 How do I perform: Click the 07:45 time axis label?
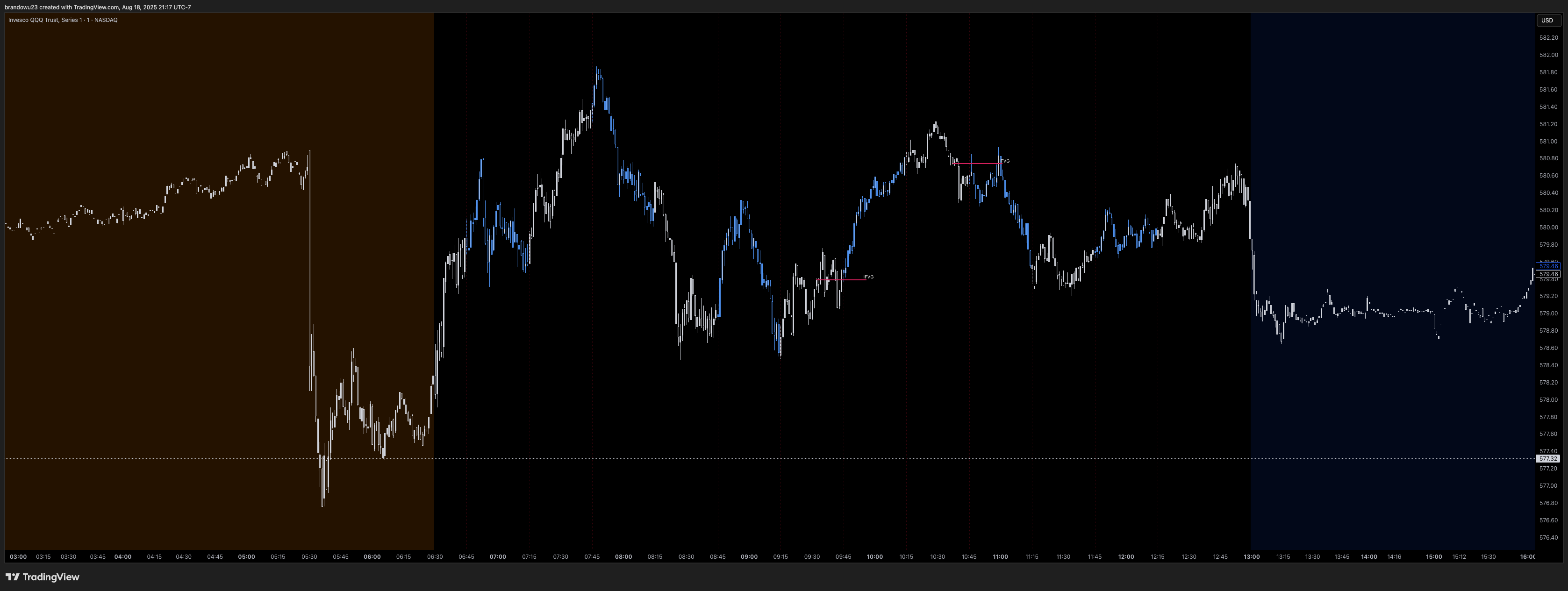[592, 557]
